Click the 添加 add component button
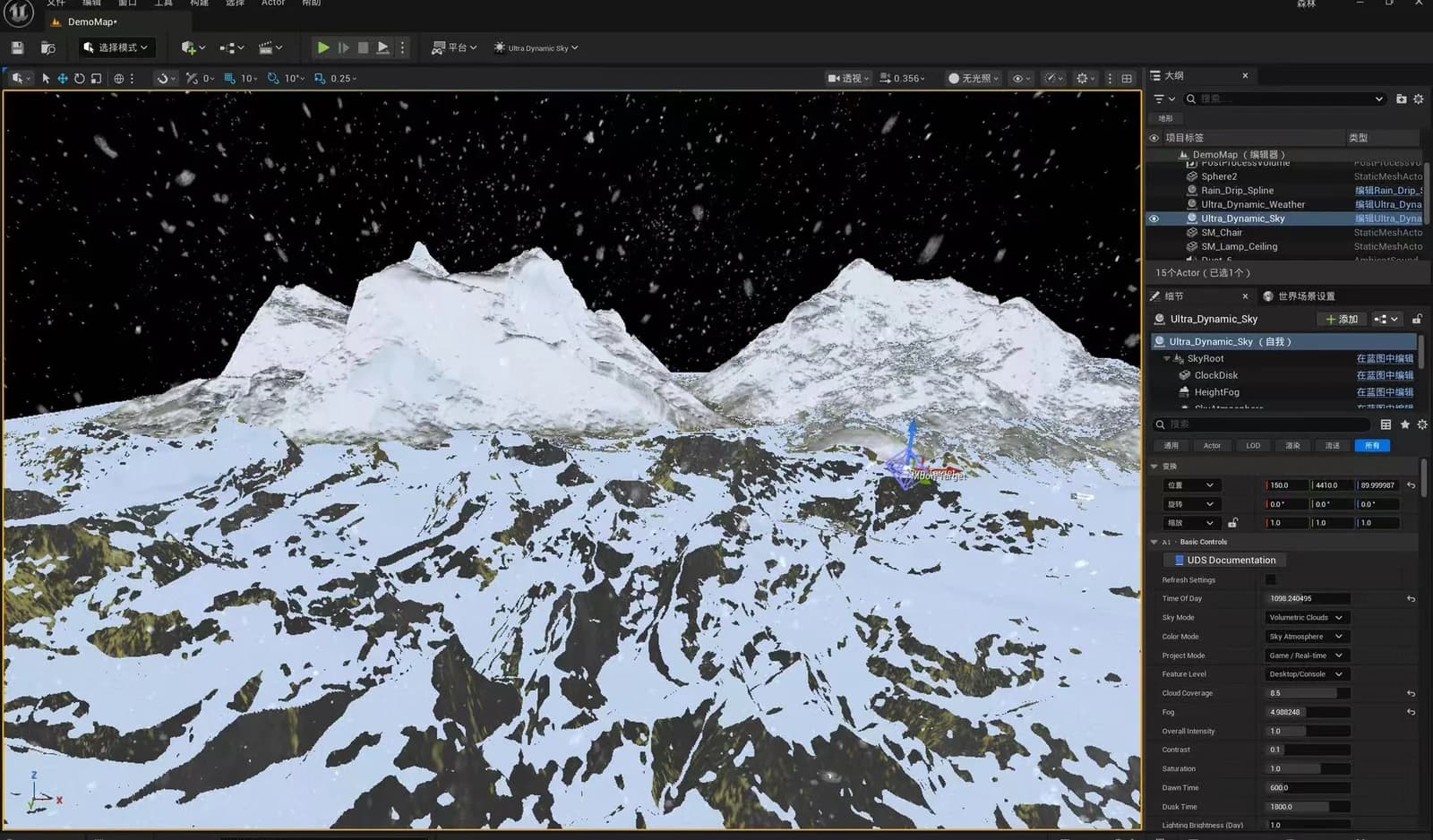The image size is (1433, 840). (1342, 320)
